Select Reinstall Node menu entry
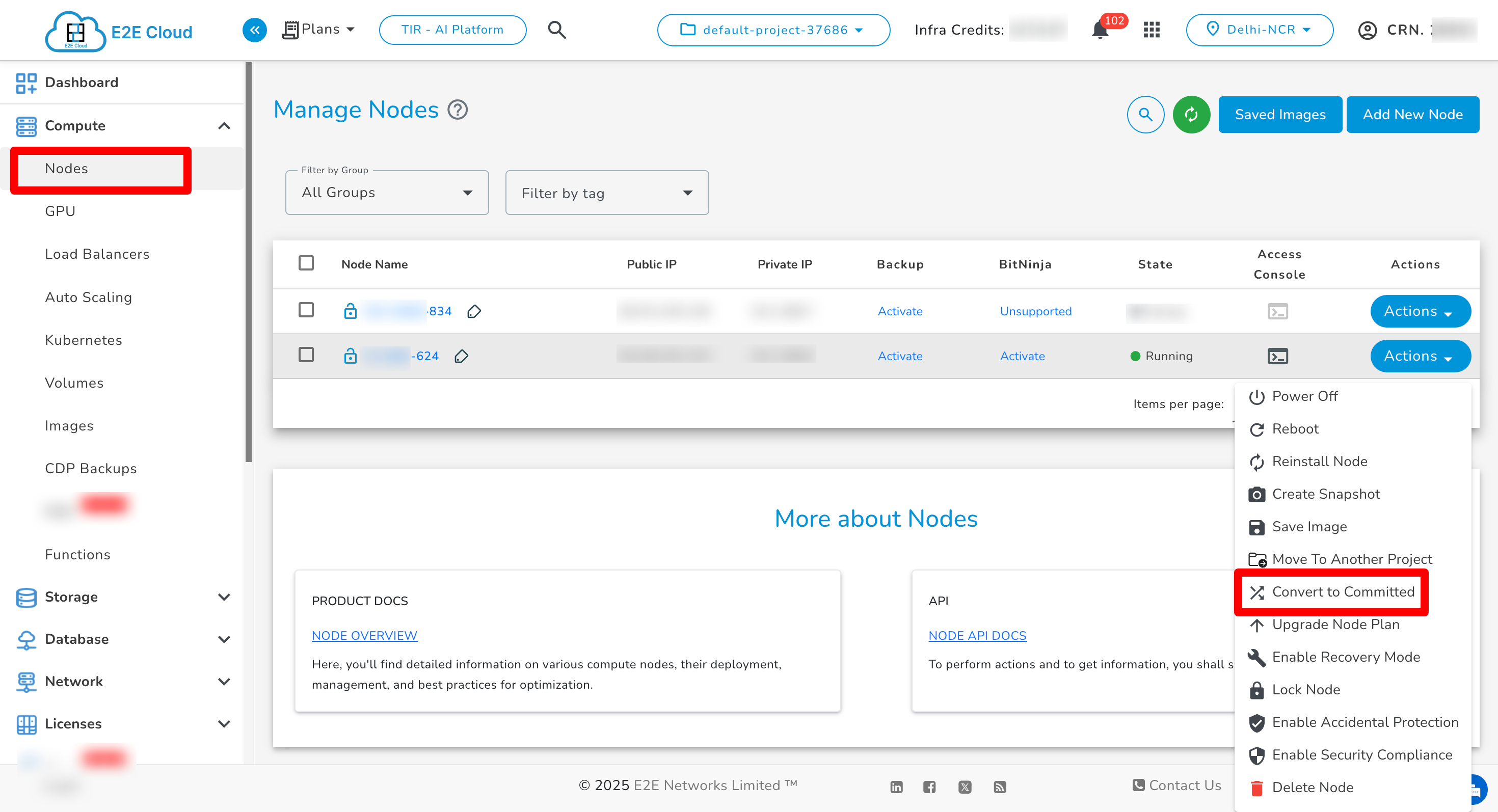Image resolution: width=1498 pixels, height=812 pixels. (1352, 462)
